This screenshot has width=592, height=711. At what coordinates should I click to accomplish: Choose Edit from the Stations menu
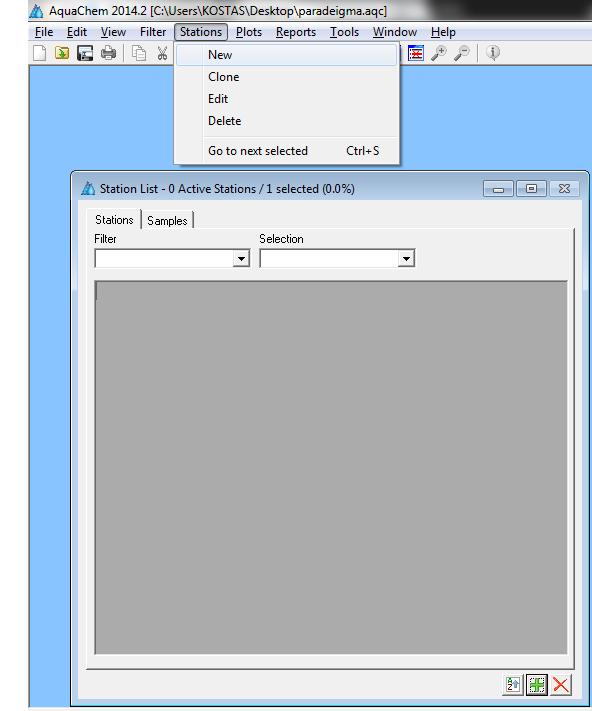286,99
